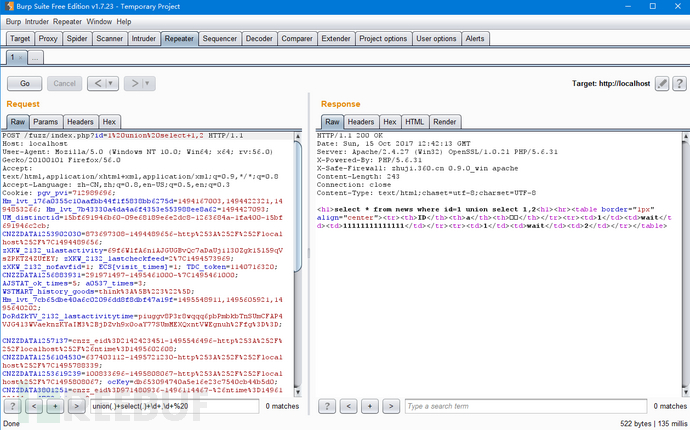Switch to the Decoder tab

[x=259, y=38]
